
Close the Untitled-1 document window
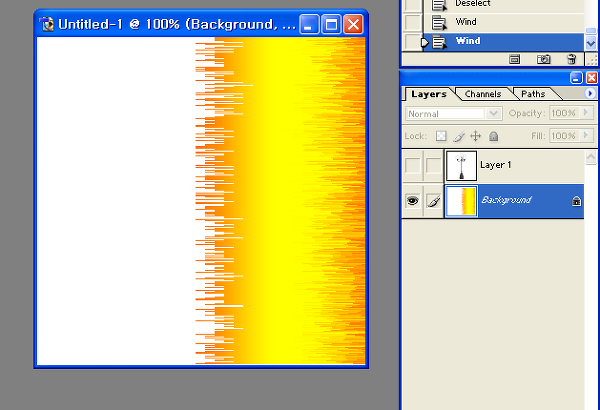coord(353,25)
